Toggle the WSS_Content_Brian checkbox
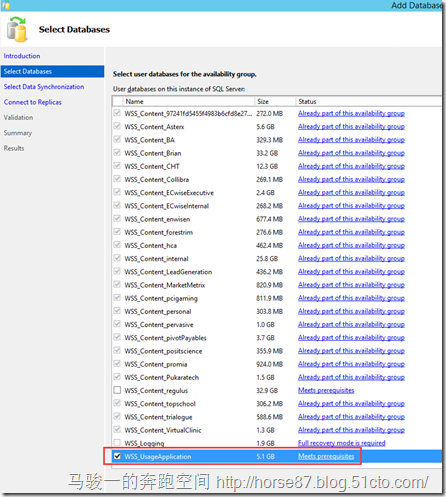Screen dimensions: 446x497 (117, 153)
